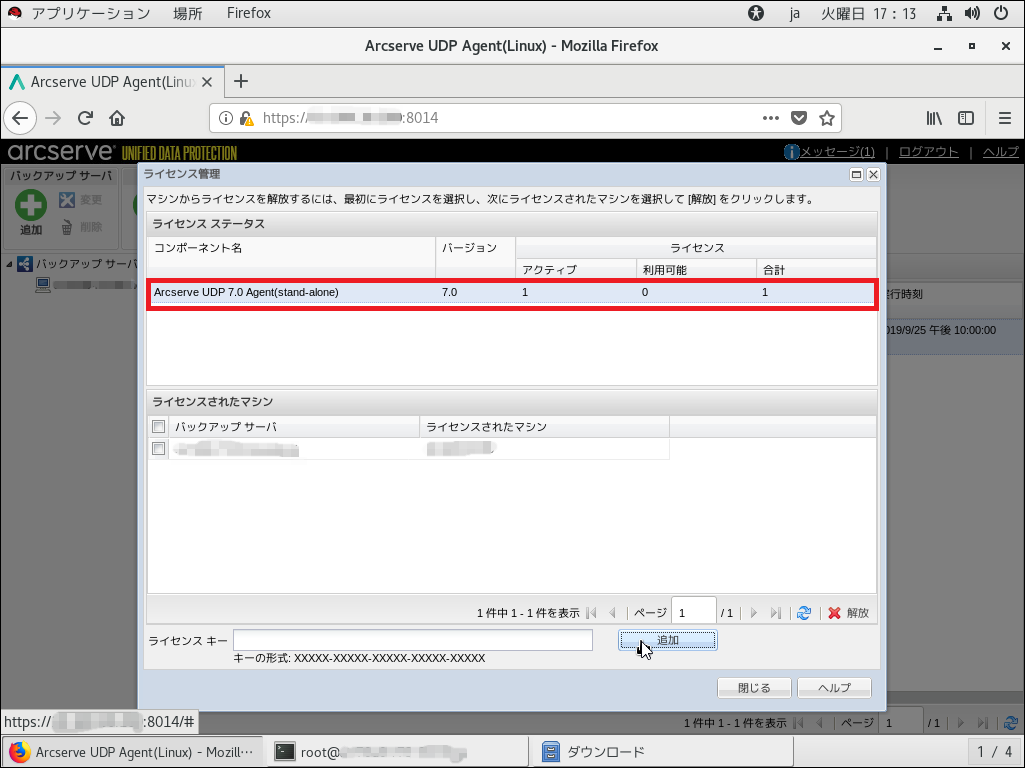The height and width of the screenshot is (768, 1025).
Task: Click the バックアップ サーバ column header in licensed machines
Action: 294,427
